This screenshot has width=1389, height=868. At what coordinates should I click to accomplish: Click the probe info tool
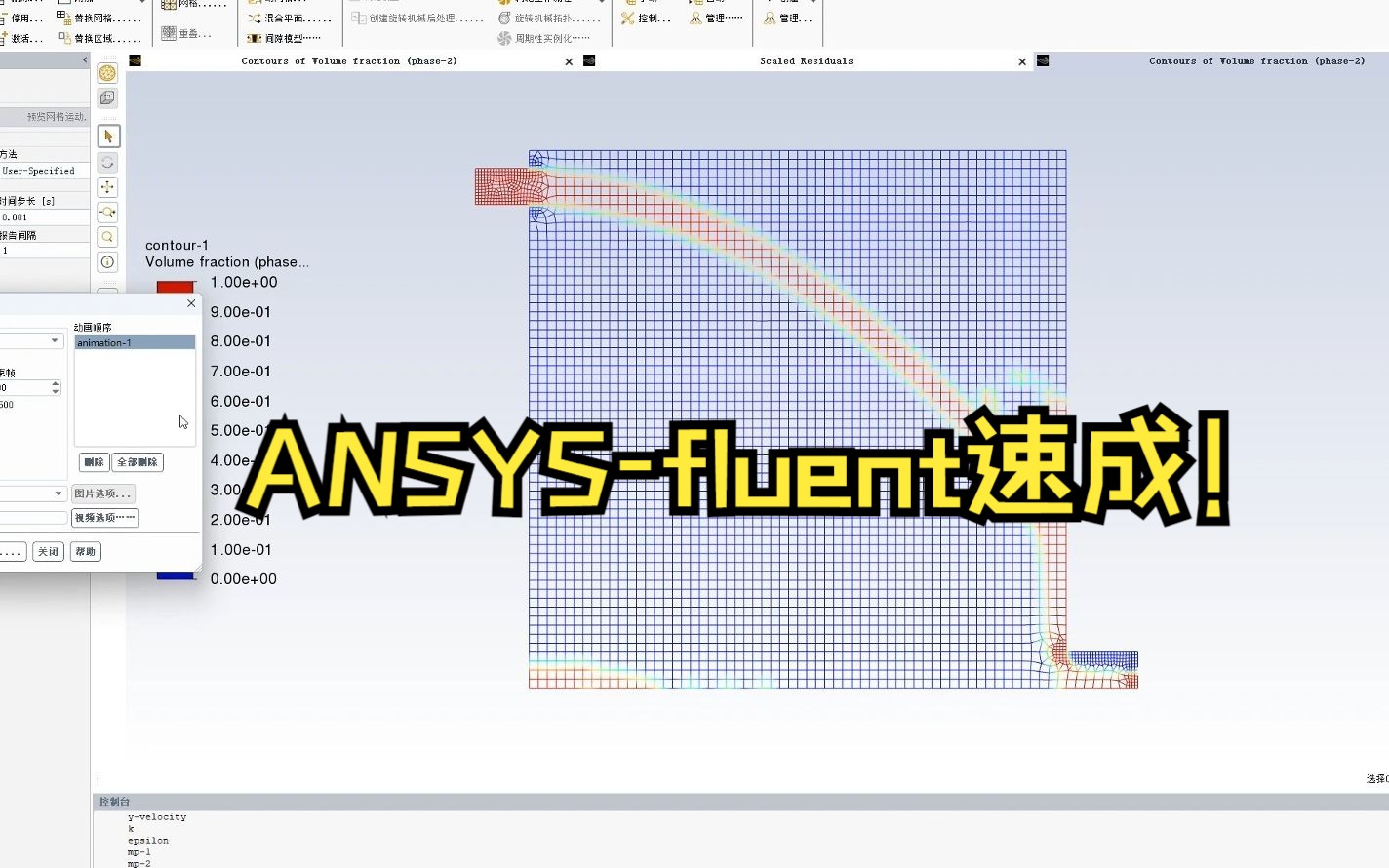(x=107, y=261)
